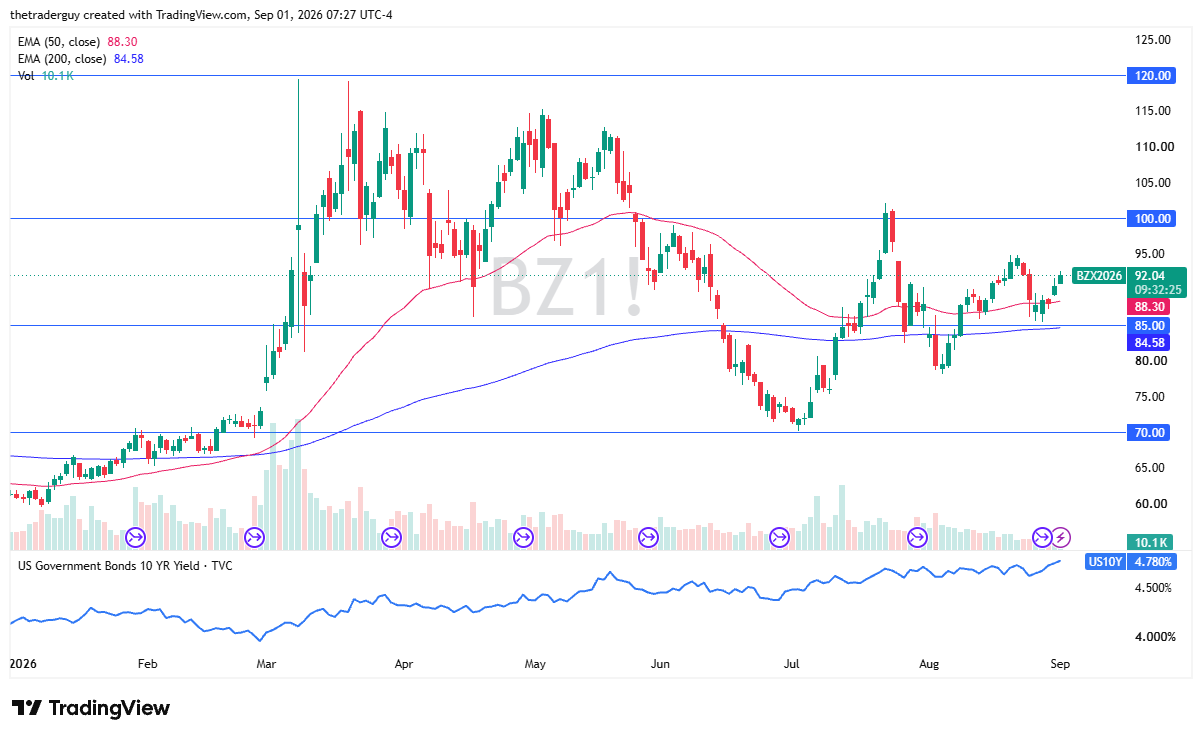
Task: Click the US10Y symbol label
Action: pyautogui.click(x=1105, y=562)
